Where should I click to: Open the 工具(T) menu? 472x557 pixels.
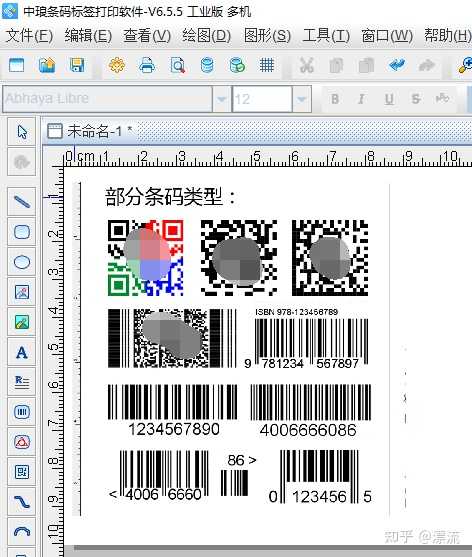coord(326,36)
